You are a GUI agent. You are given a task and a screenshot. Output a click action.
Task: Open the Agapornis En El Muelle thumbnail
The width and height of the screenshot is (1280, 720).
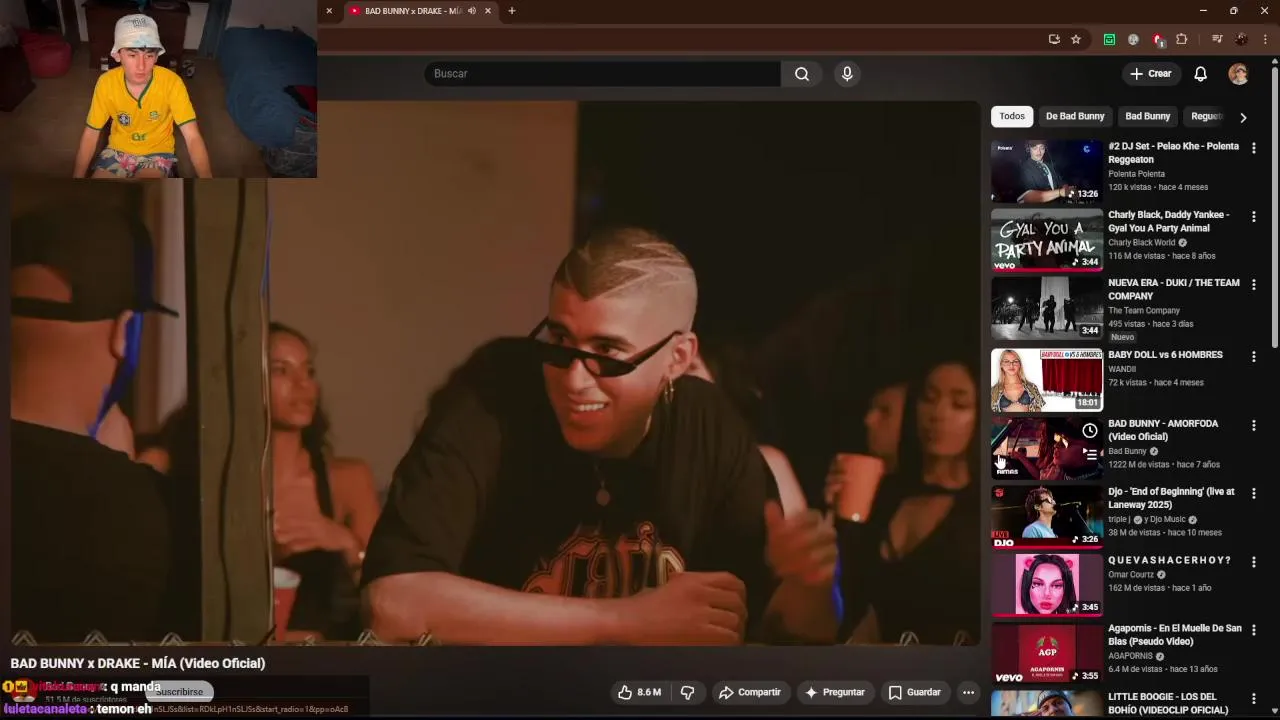[x=1047, y=654]
